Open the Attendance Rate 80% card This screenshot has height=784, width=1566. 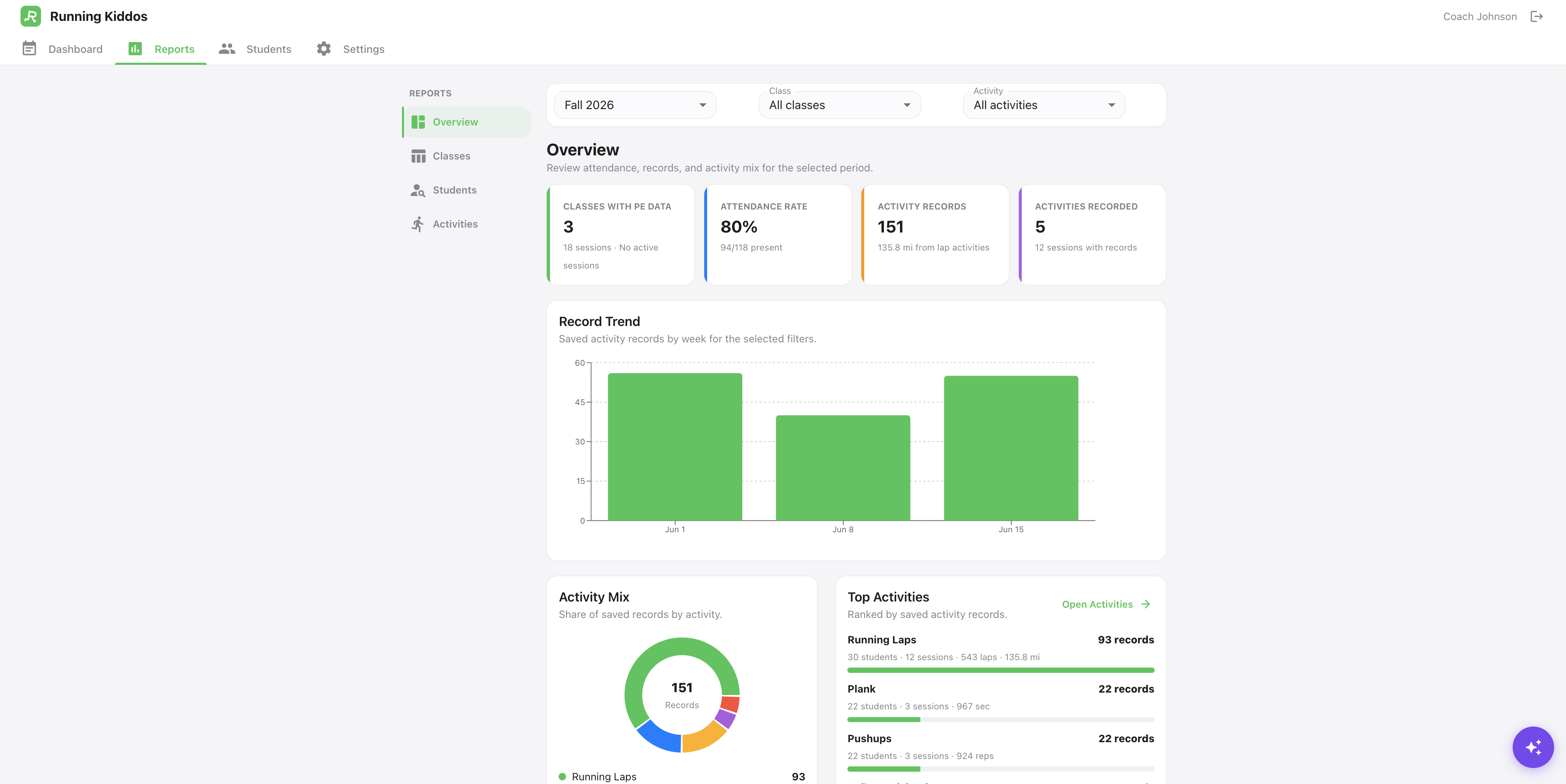778,235
